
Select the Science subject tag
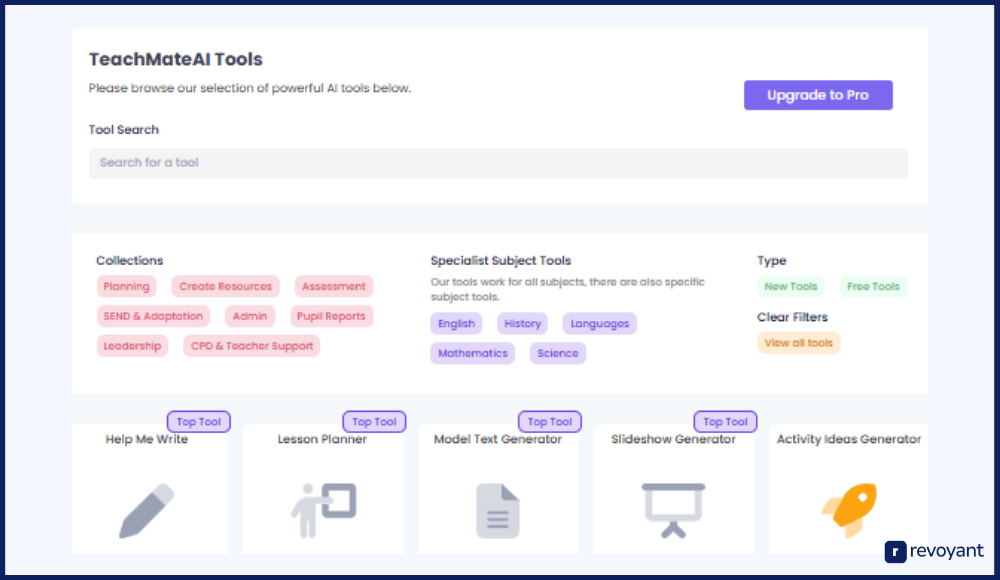coord(557,353)
